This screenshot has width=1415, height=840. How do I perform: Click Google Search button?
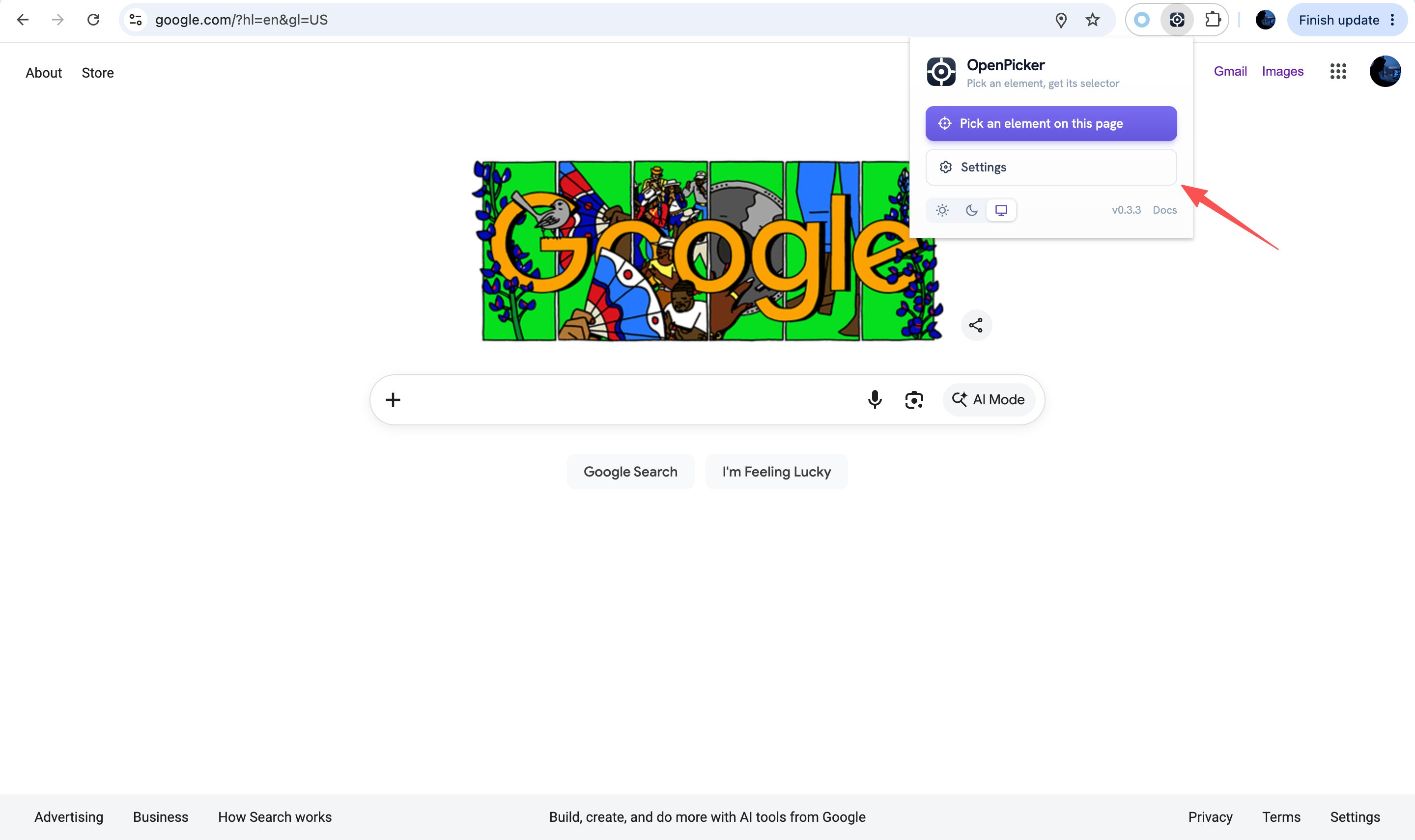630,472
